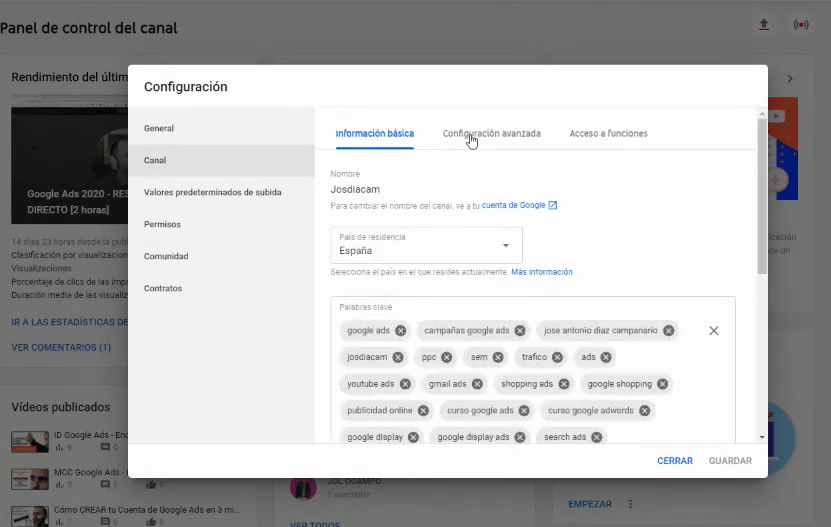Image resolution: width=831 pixels, height=527 pixels.
Task: Remove the "josdiacam" keyword chip
Action: click(x=398, y=357)
